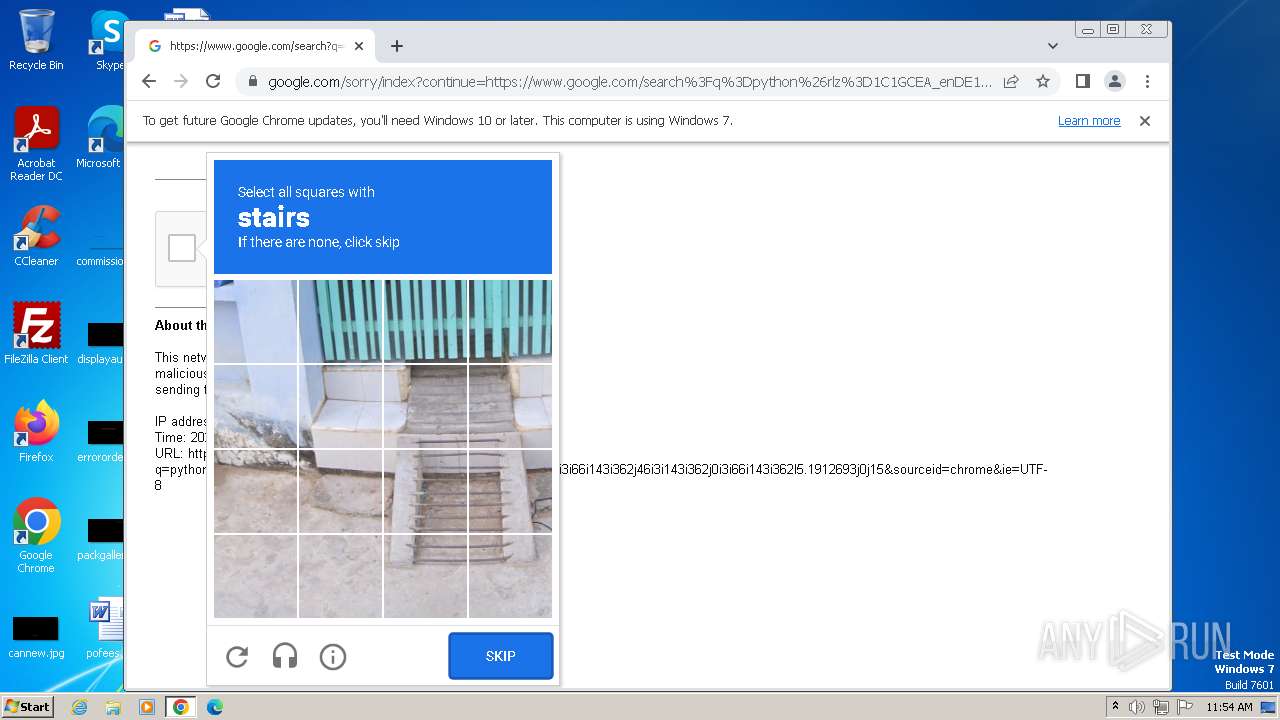Launch CCleaner from the desktop
Image resolution: width=1280 pixels, height=720 pixels.
point(36,236)
